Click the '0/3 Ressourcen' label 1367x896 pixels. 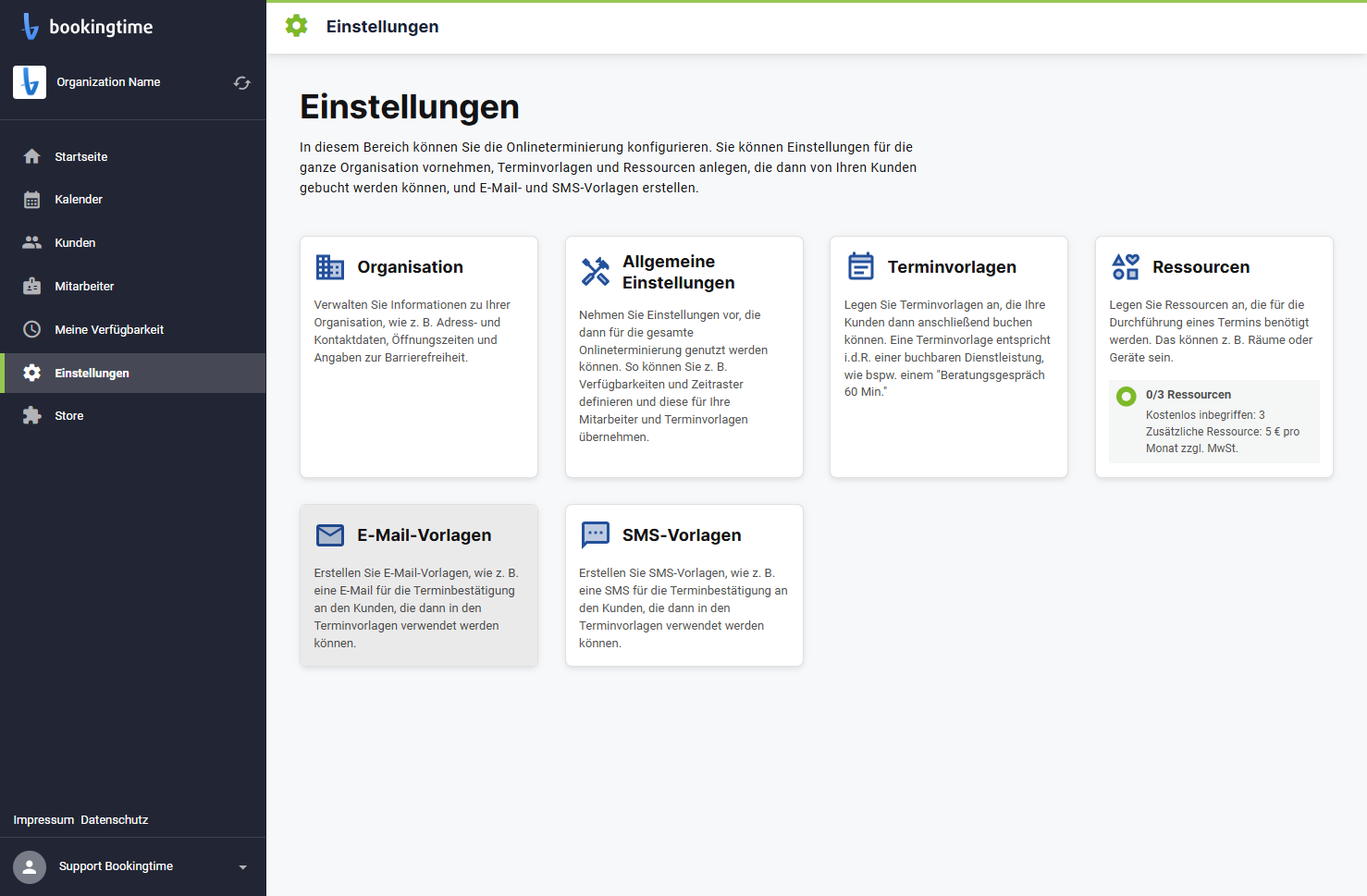pos(1188,395)
